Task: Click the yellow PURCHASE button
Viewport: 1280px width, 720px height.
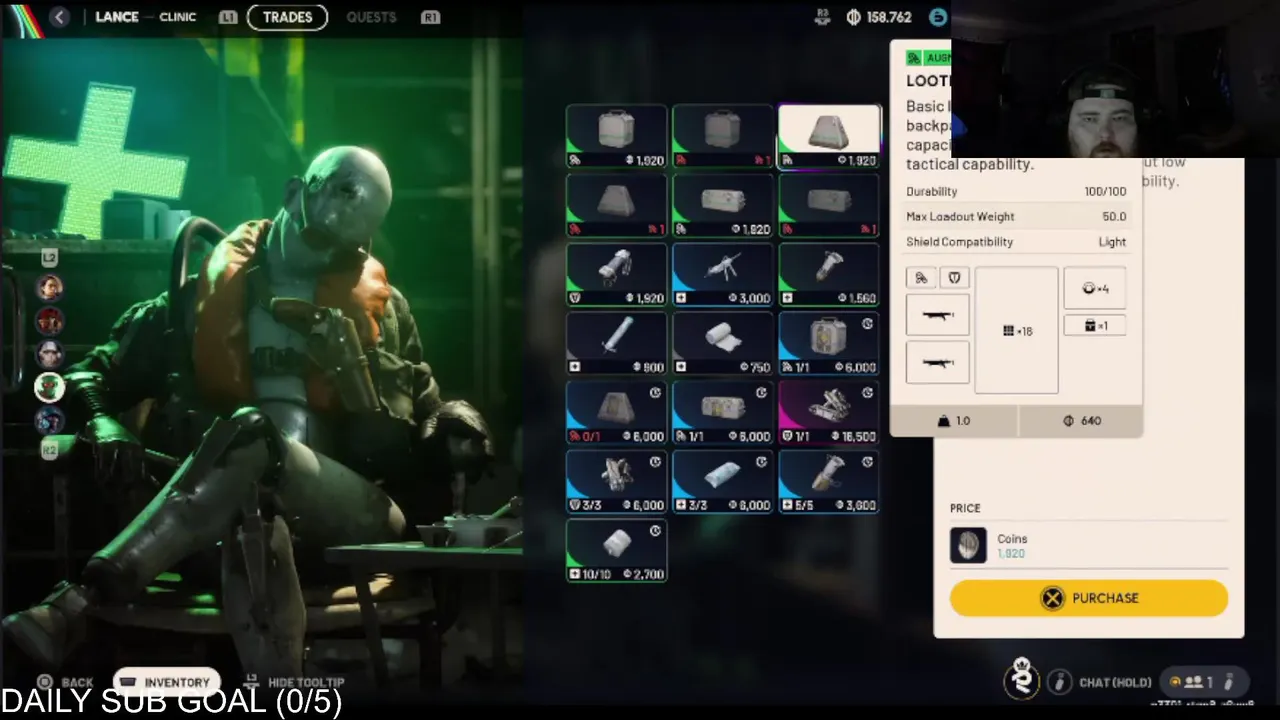Action: pyautogui.click(x=1089, y=598)
